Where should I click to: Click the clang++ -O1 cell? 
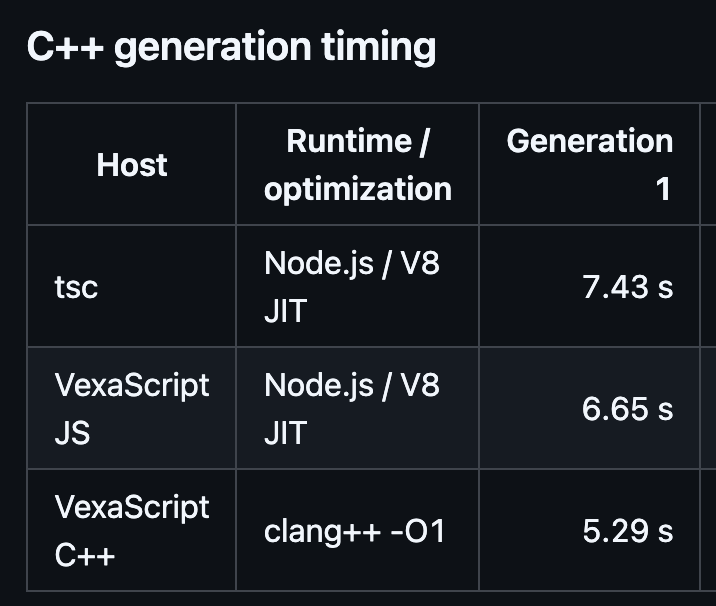click(358, 530)
